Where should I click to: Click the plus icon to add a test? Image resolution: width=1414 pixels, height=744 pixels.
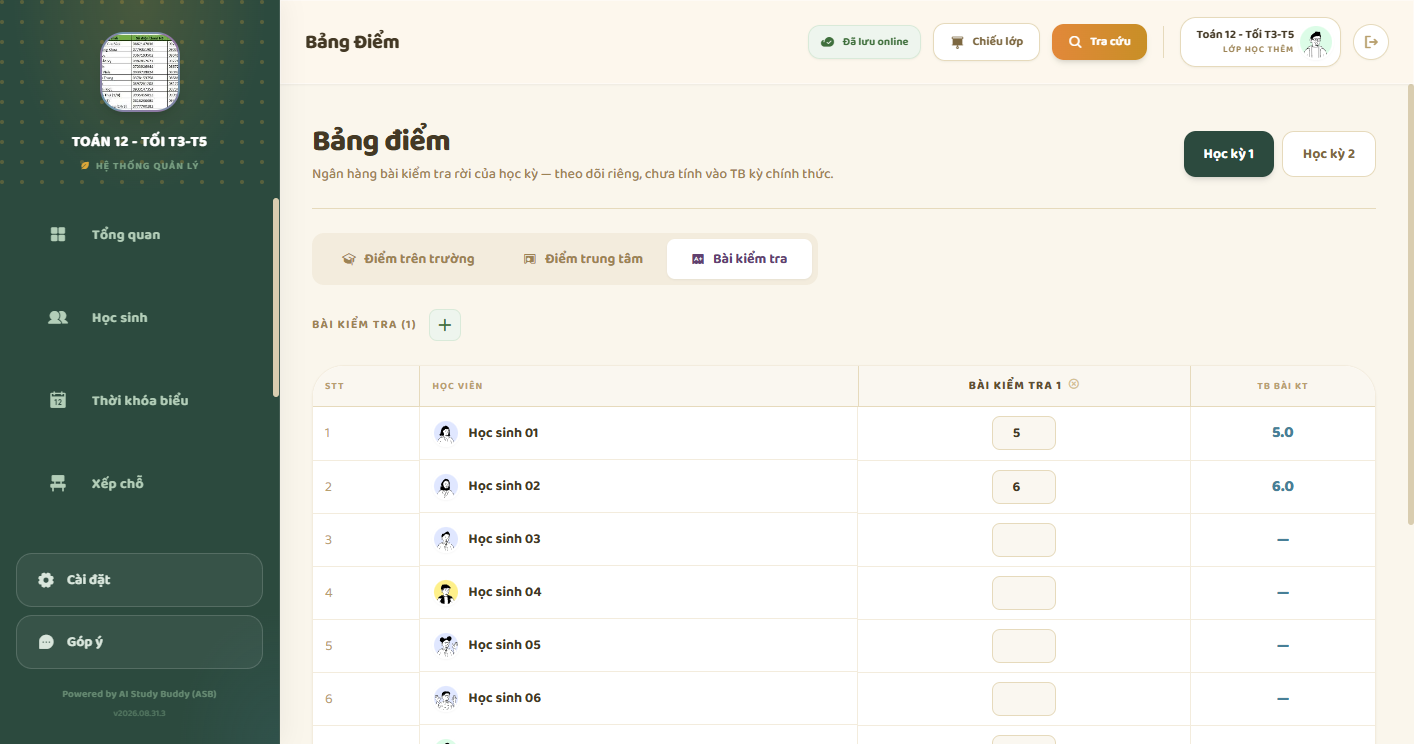pyautogui.click(x=445, y=325)
